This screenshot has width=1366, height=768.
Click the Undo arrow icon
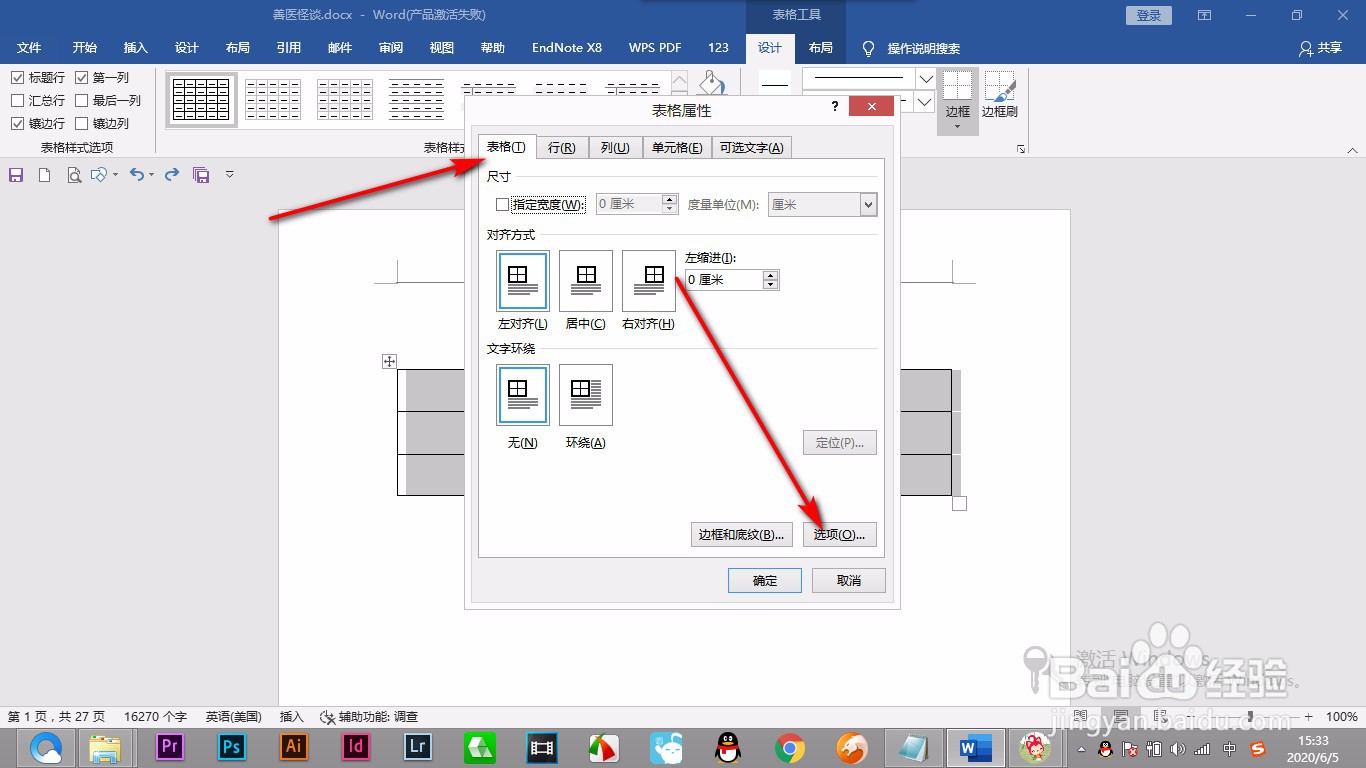137,175
